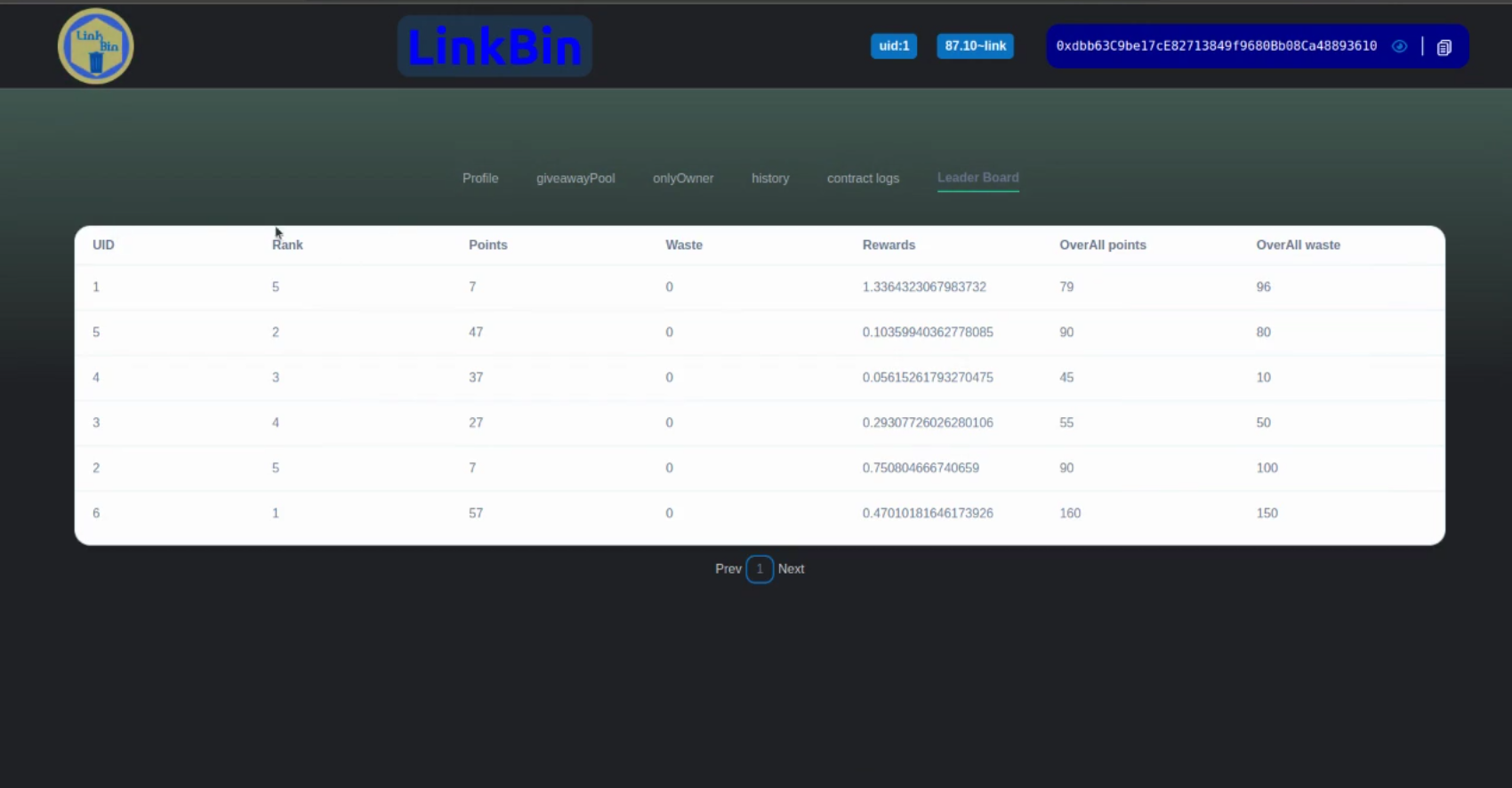Click points value 37
Screen dimensions: 1512x788
click(476, 377)
